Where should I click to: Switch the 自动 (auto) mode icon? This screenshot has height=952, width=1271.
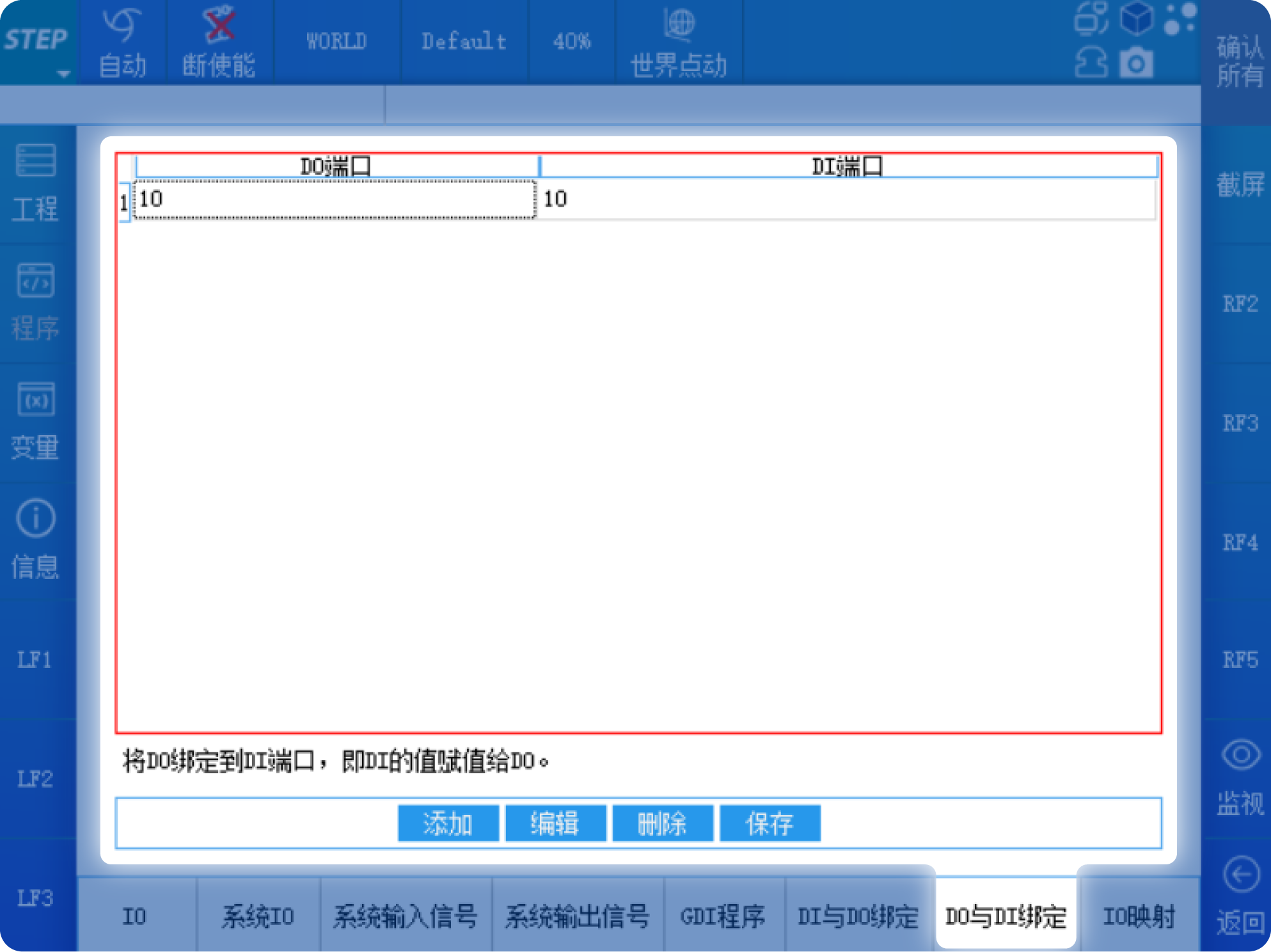point(122,26)
